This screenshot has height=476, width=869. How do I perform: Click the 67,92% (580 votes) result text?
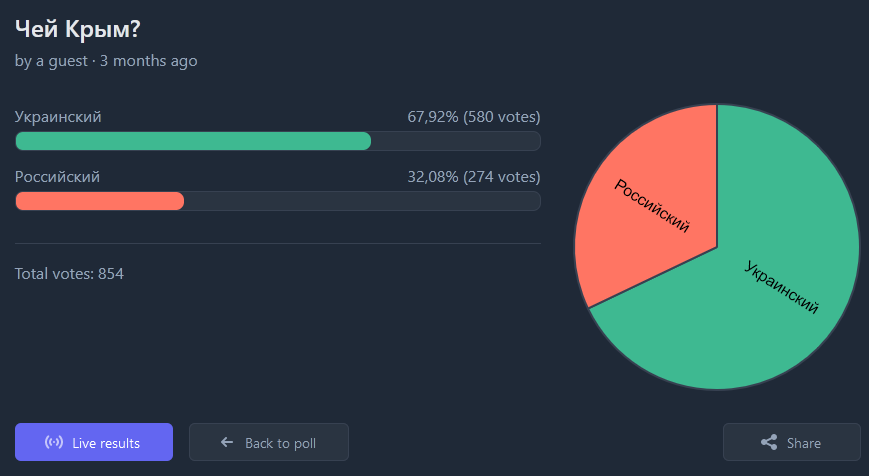pos(473,117)
